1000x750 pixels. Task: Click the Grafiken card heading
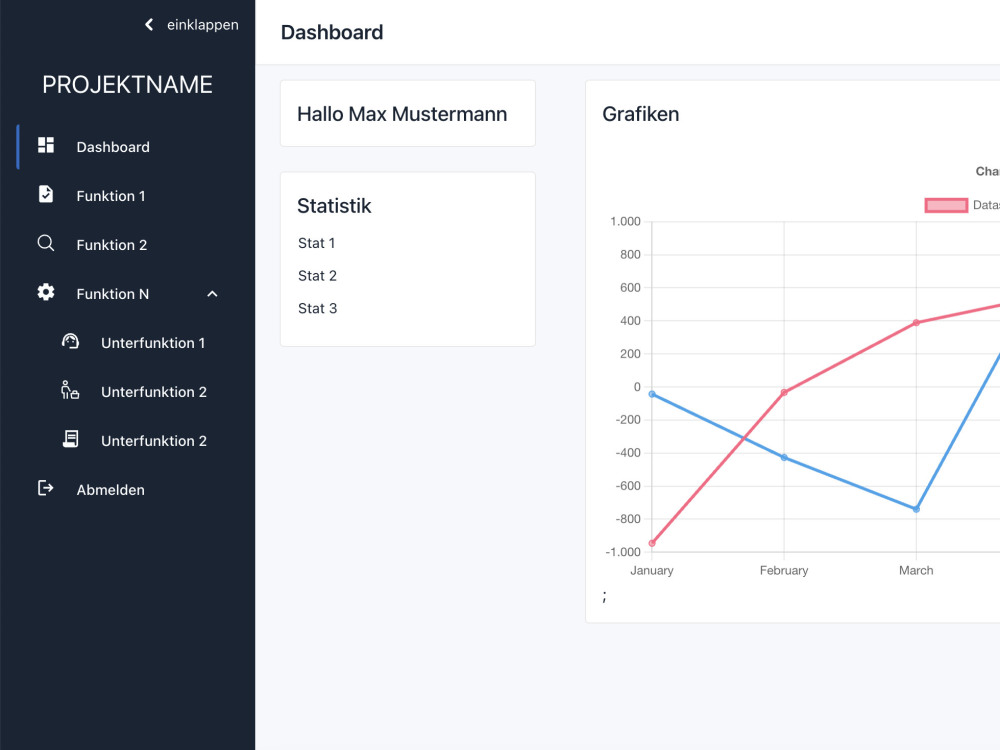pos(640,114)
